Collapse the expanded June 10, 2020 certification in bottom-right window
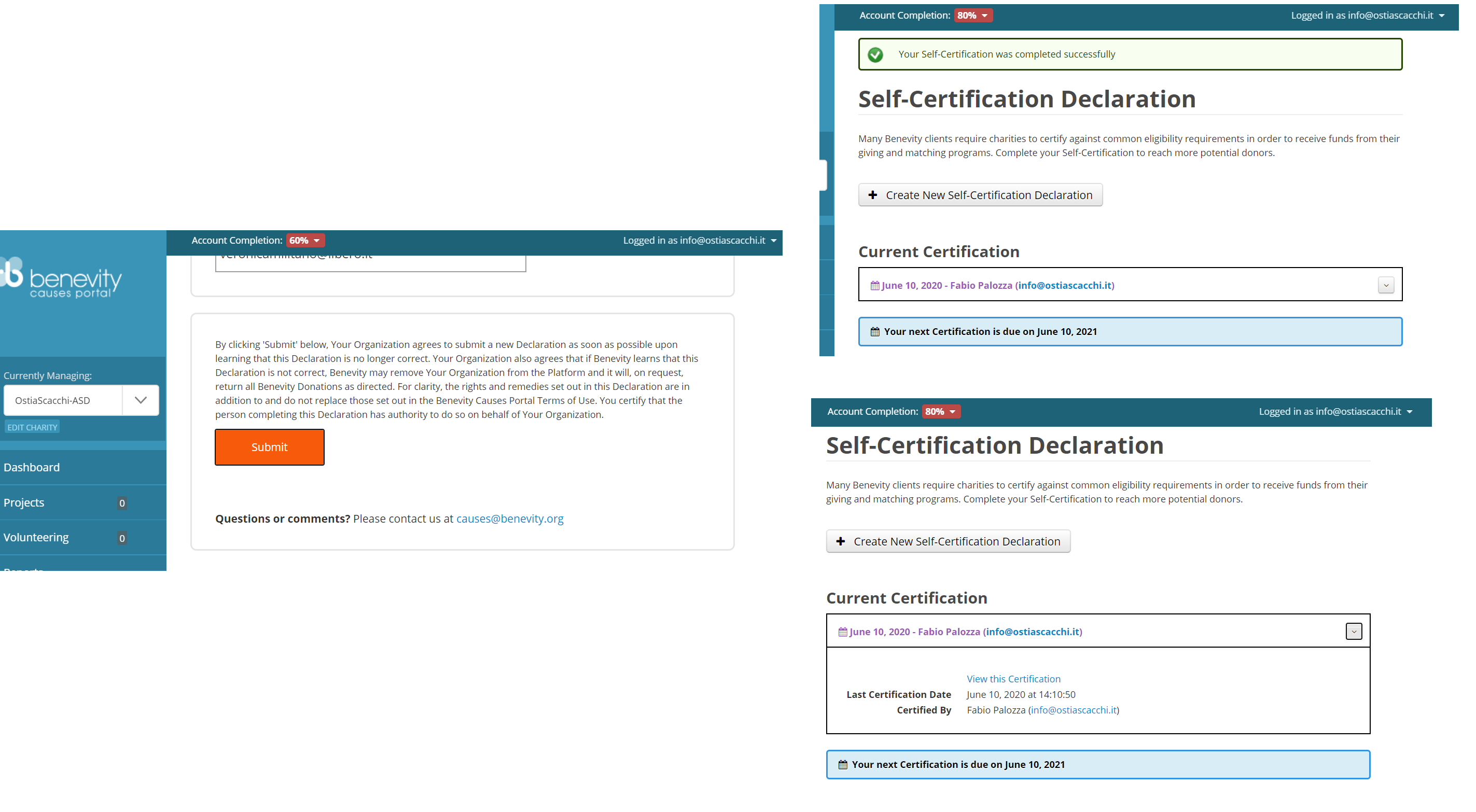This screenshot has width=1476, height=812. pyautogui.click(x=1354, y=632)
